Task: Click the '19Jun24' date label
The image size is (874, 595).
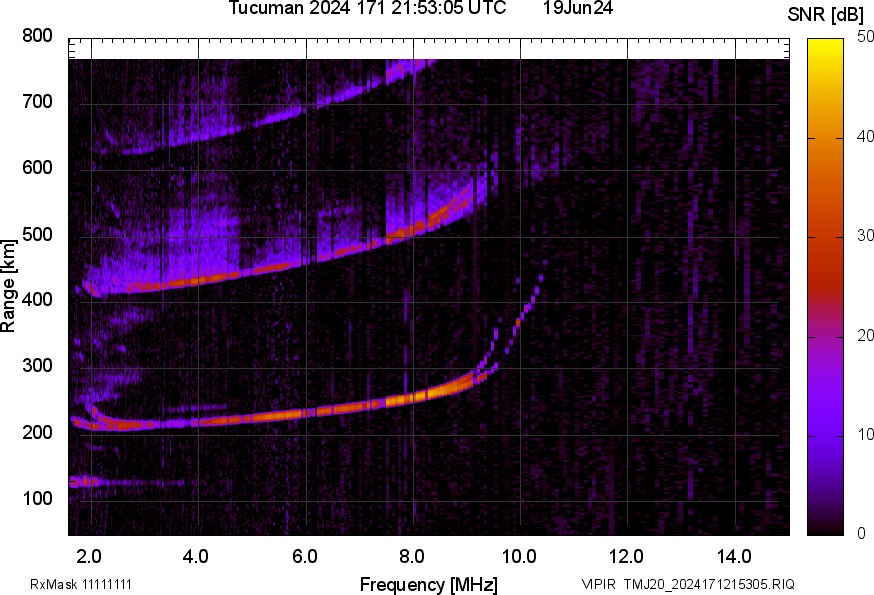Action: pyautogui.click(x=578, y=8)
